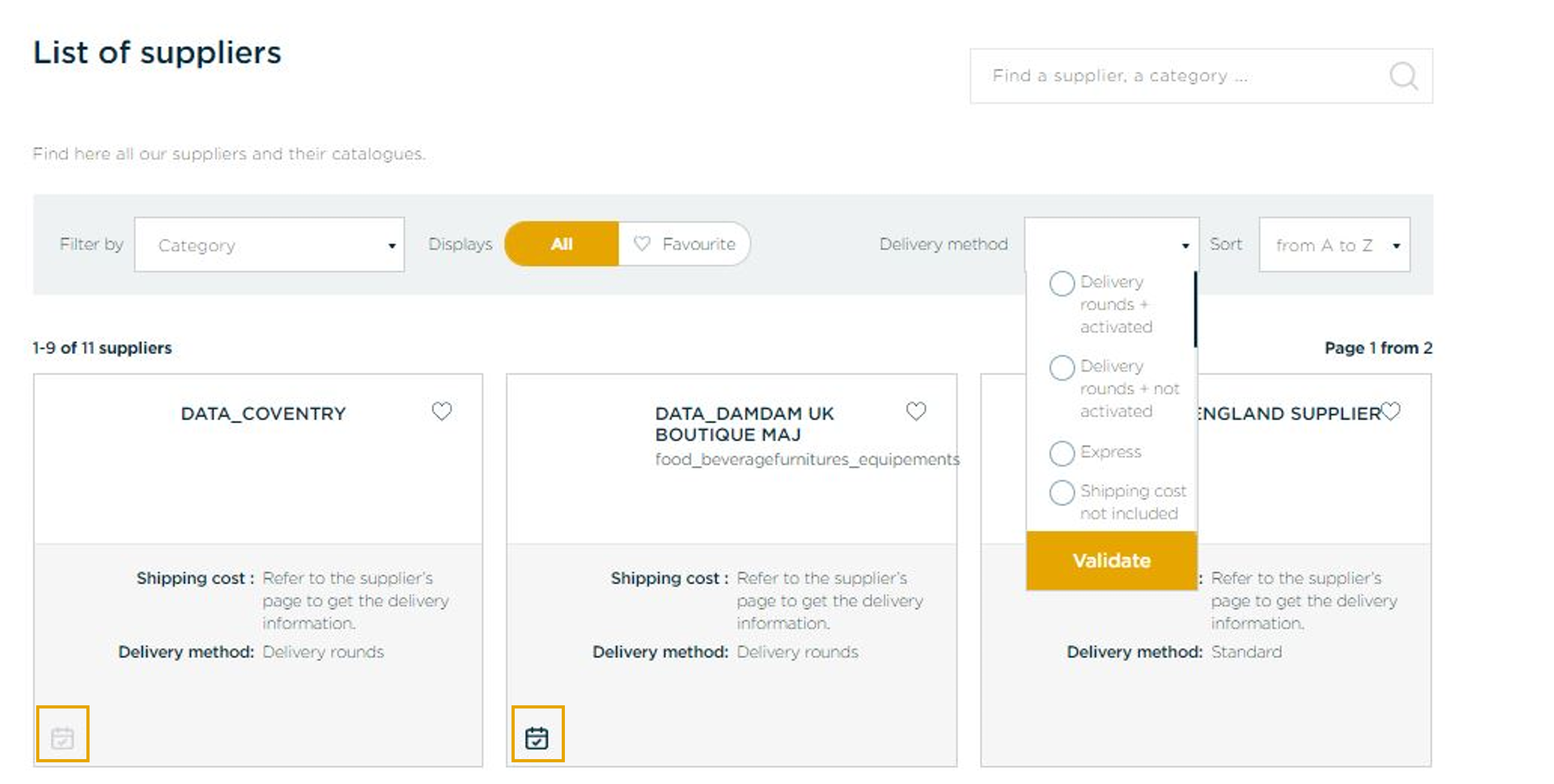Select Delivery rounds + activated option
Screen dimensions: 1554x784
click(x=1062, y=283)
